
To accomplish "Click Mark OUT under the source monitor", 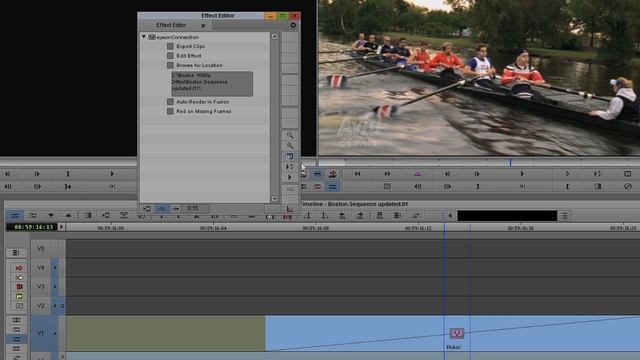I will 67,174.
